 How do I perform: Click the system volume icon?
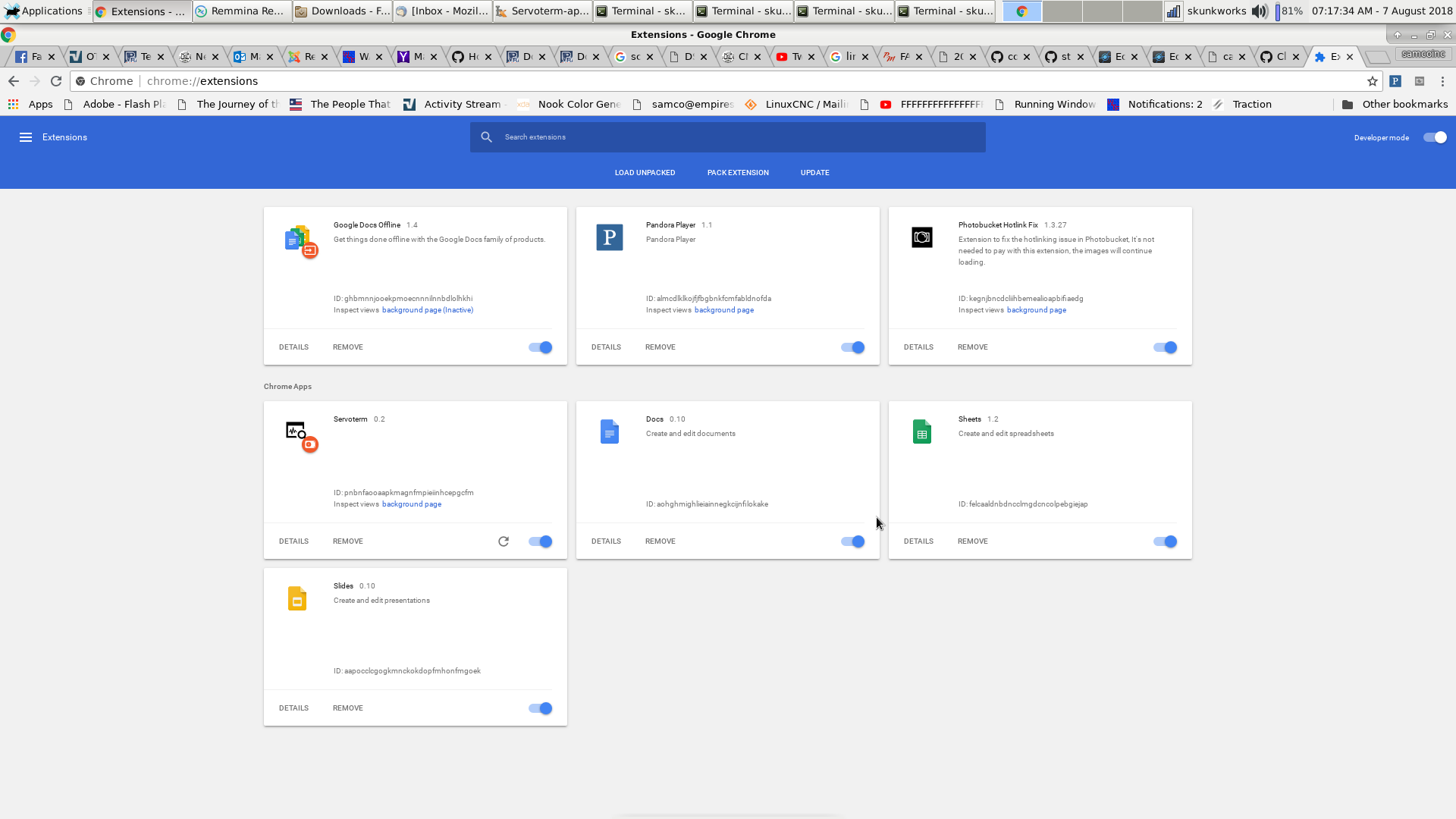pyautogui.click(x=1260, y=11)
